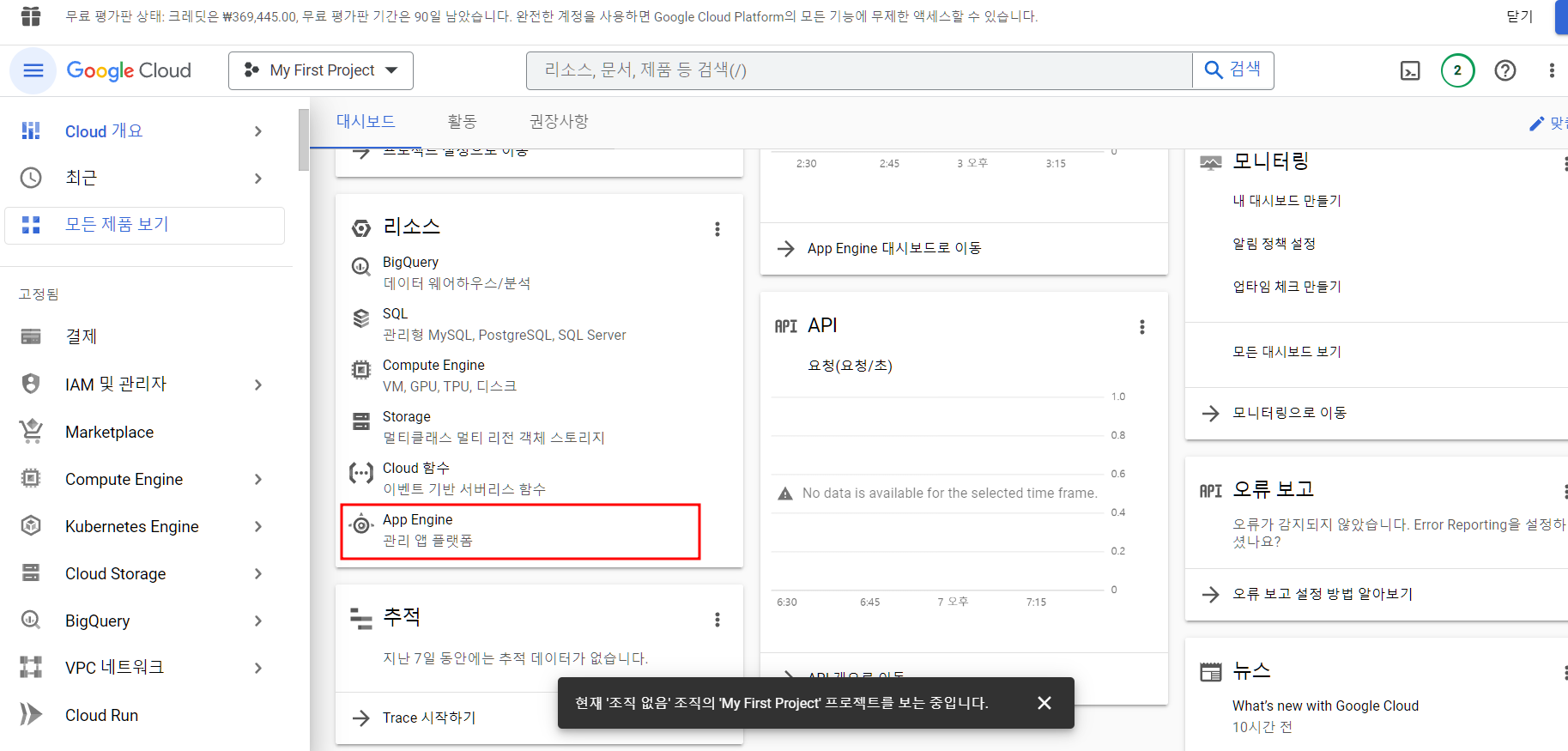Click Storage icon in 리소스 card
Screen dimensions: 1568x751
[361, 421]
